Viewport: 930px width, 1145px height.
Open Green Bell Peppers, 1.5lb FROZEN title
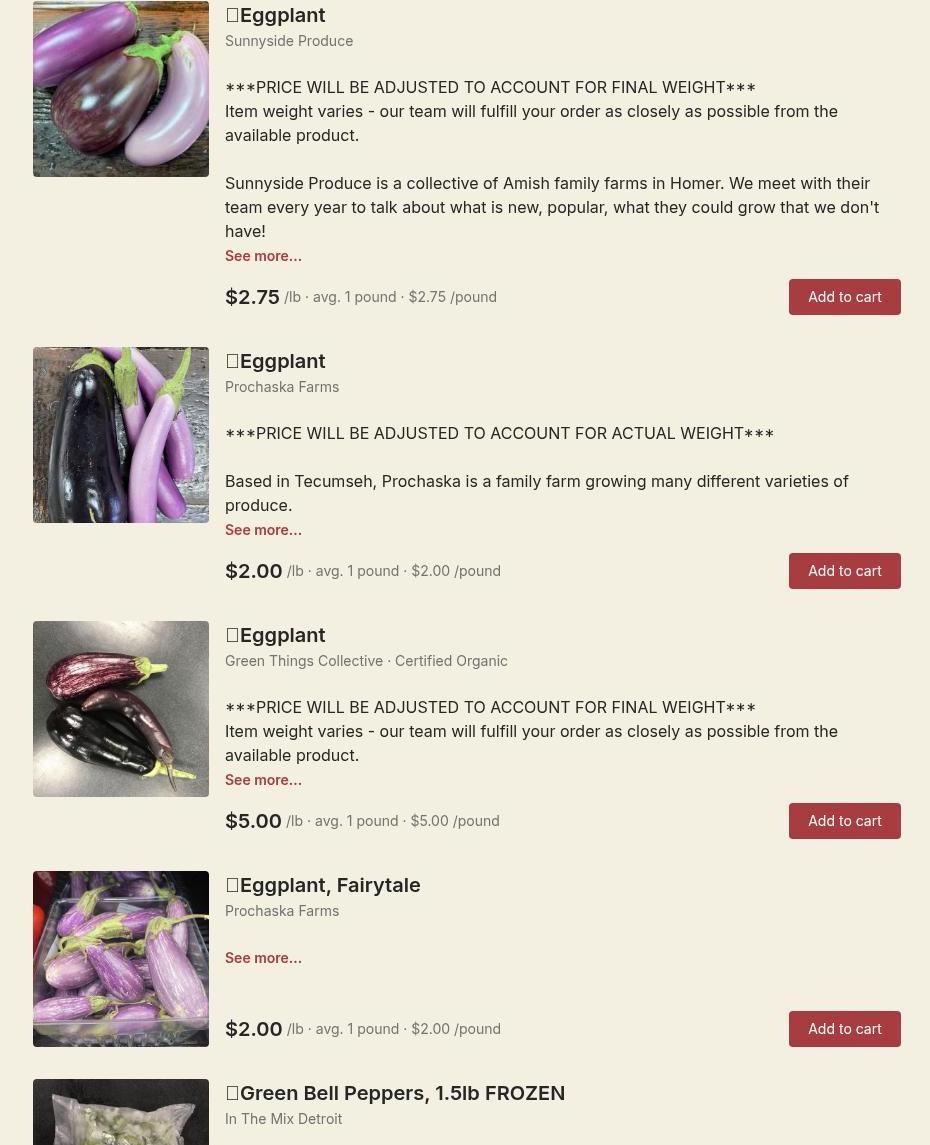[395, 1093]
